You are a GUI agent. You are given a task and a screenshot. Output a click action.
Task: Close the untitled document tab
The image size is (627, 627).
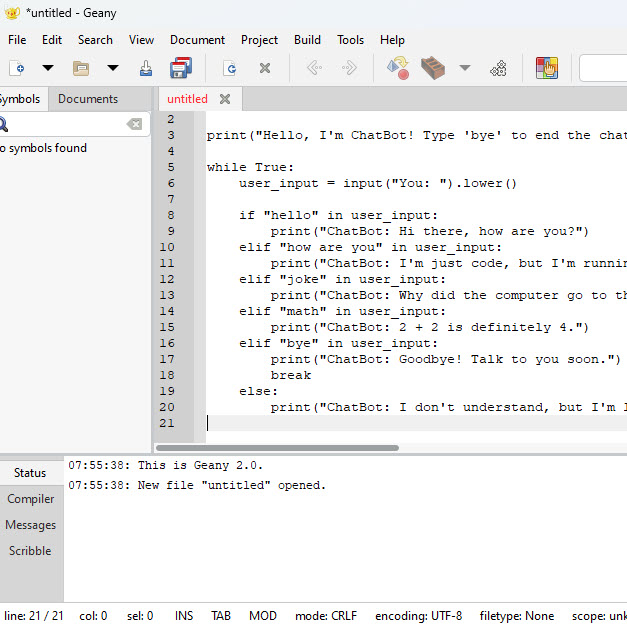[x=225, y=99]
